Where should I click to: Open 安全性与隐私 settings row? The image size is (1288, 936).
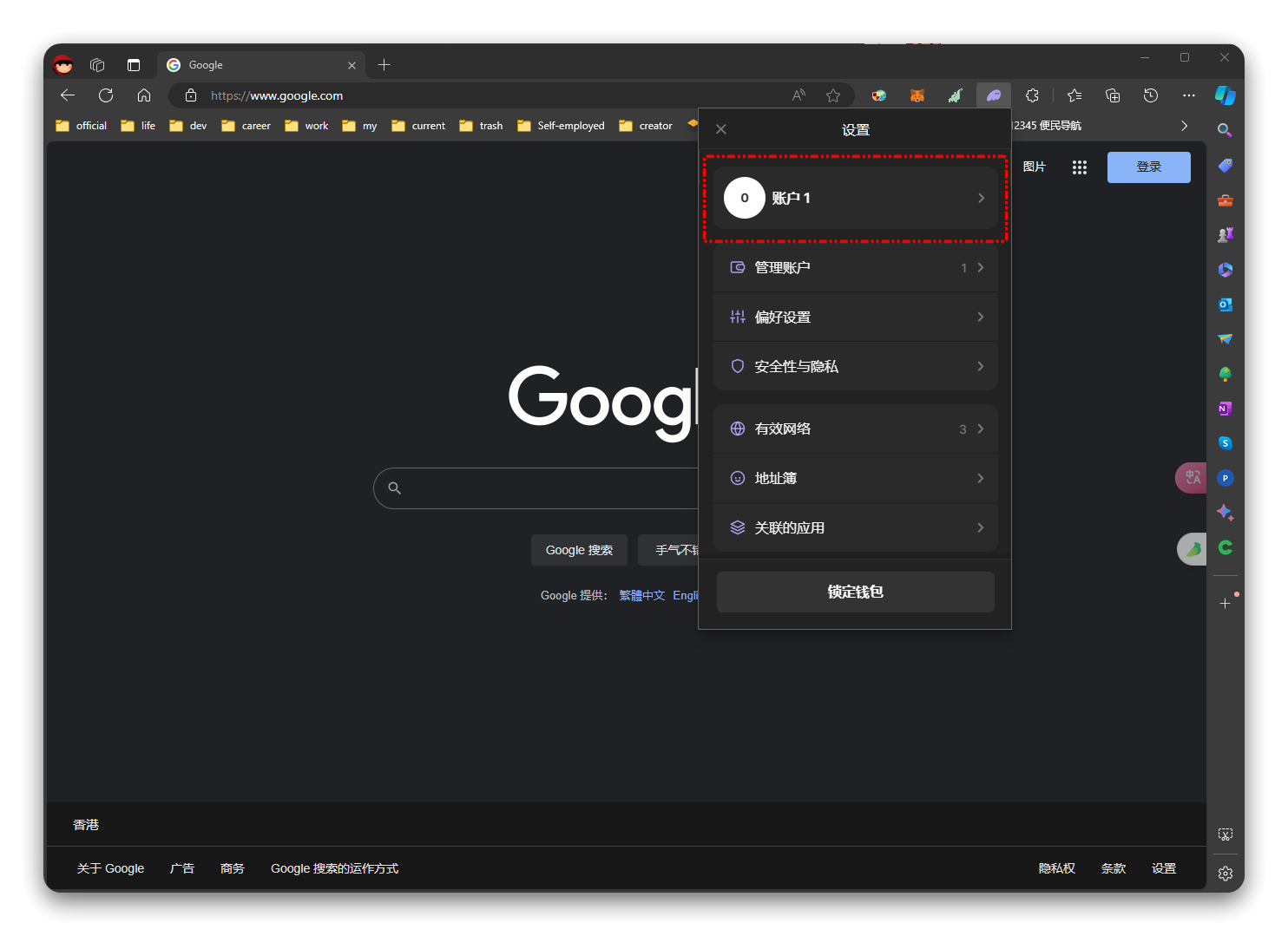(x=855, y=366)
